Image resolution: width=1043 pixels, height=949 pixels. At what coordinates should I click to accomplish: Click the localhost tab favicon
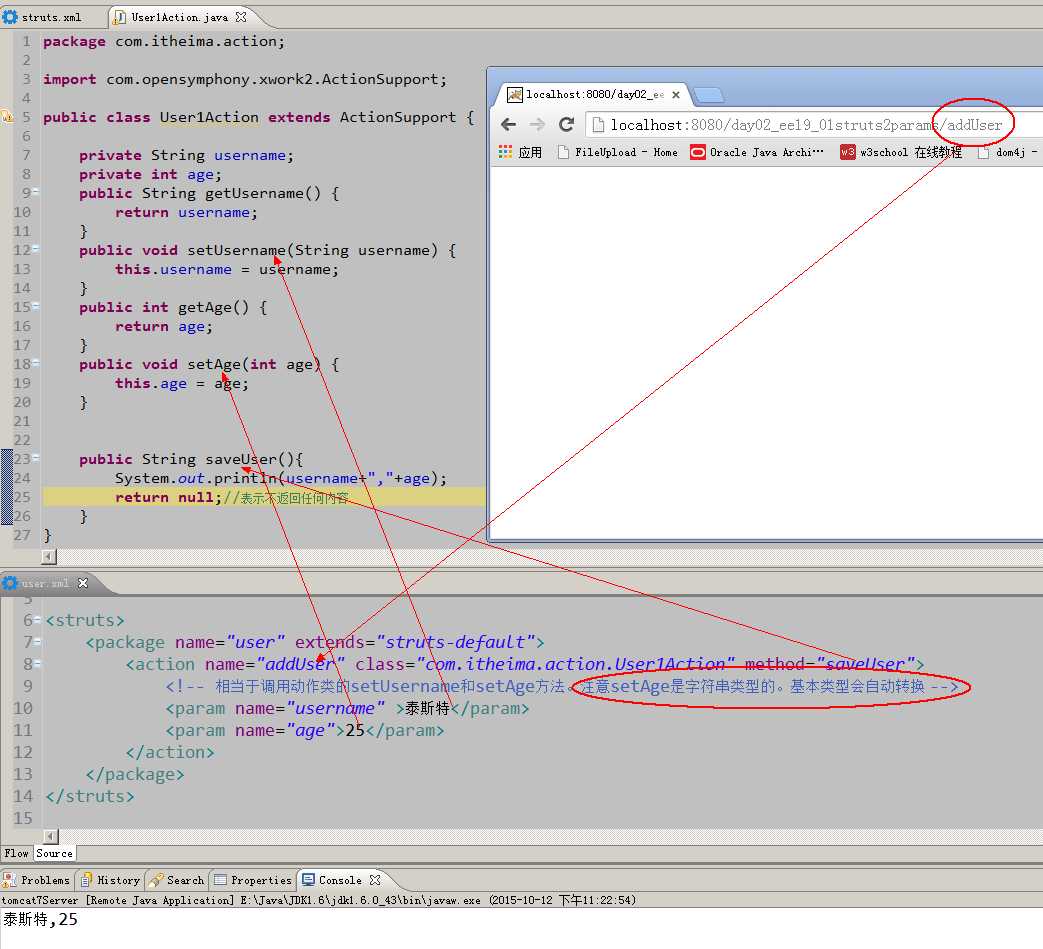pyautogui.click(x=515, y=94)
